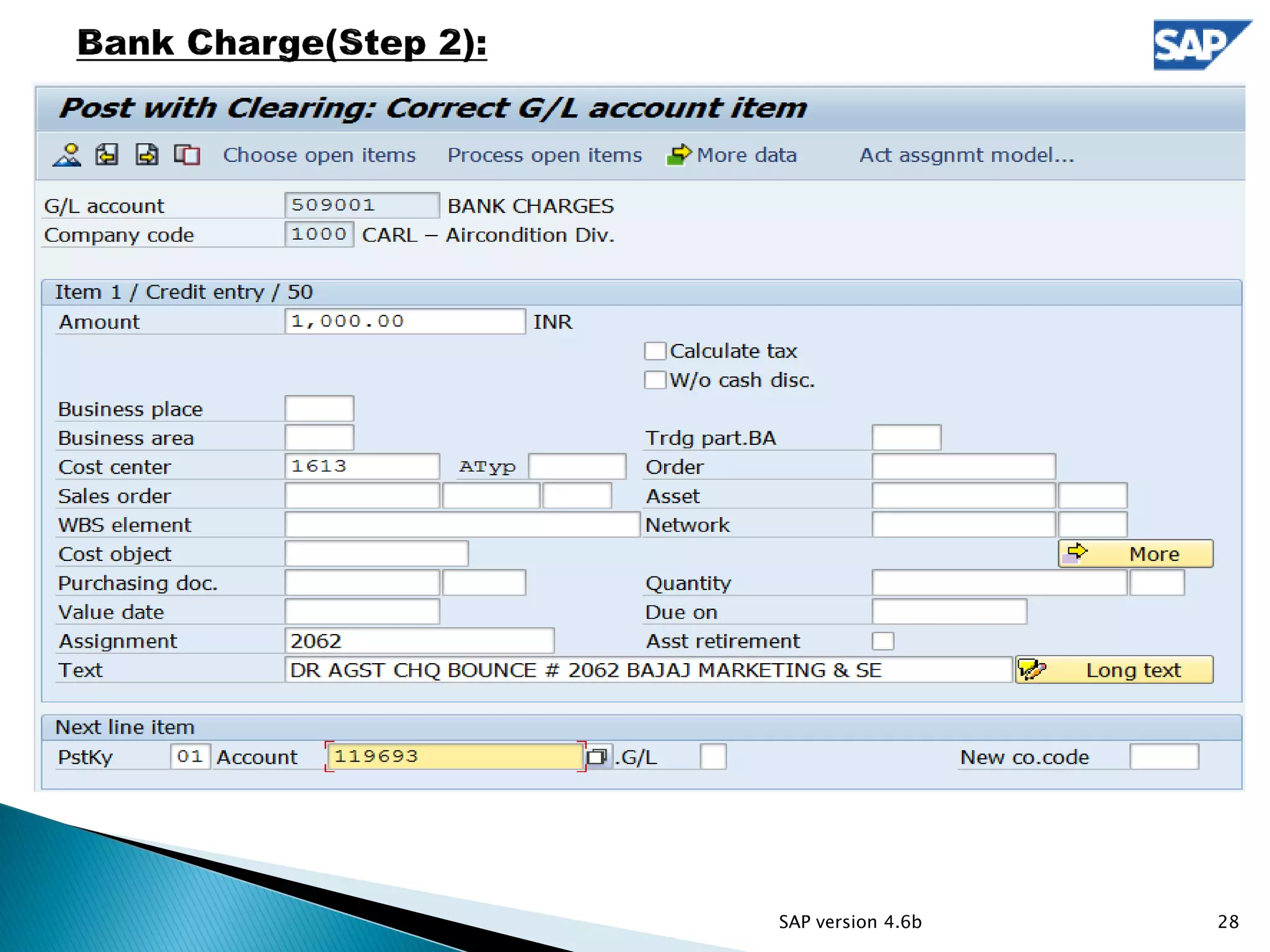Click the Business place input field

pyautogui.click(x=319, y=408)
